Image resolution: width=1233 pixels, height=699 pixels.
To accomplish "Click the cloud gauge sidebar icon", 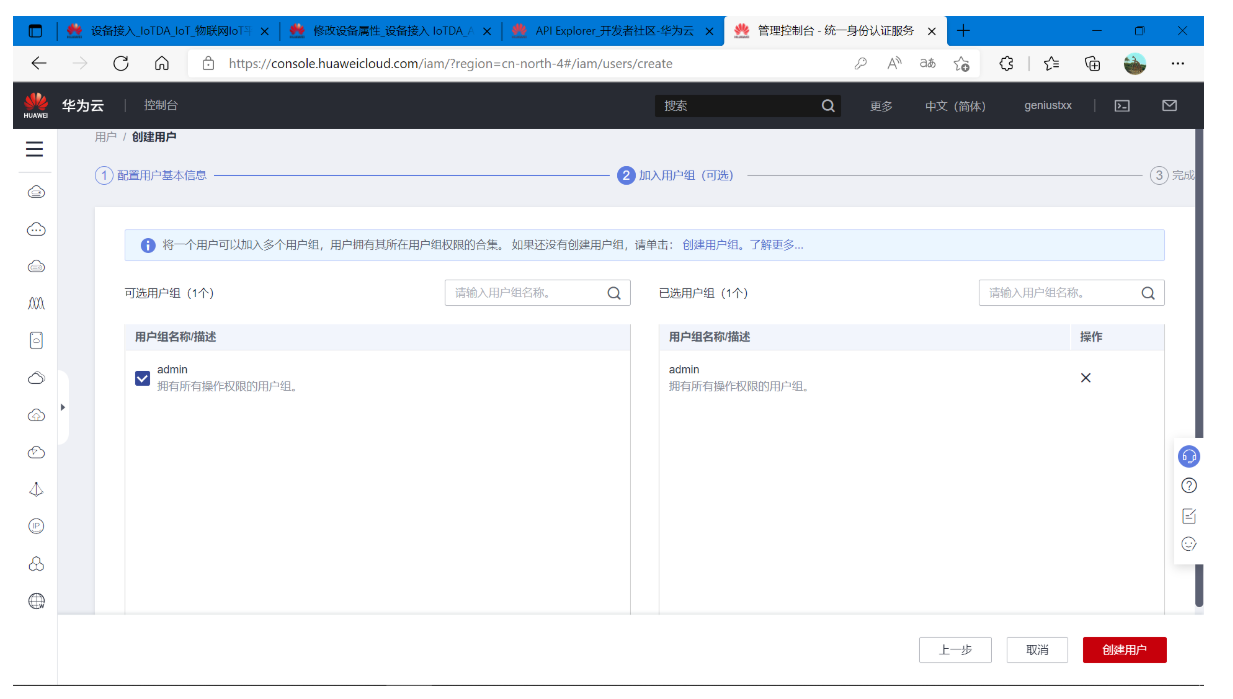I will 36,452.
